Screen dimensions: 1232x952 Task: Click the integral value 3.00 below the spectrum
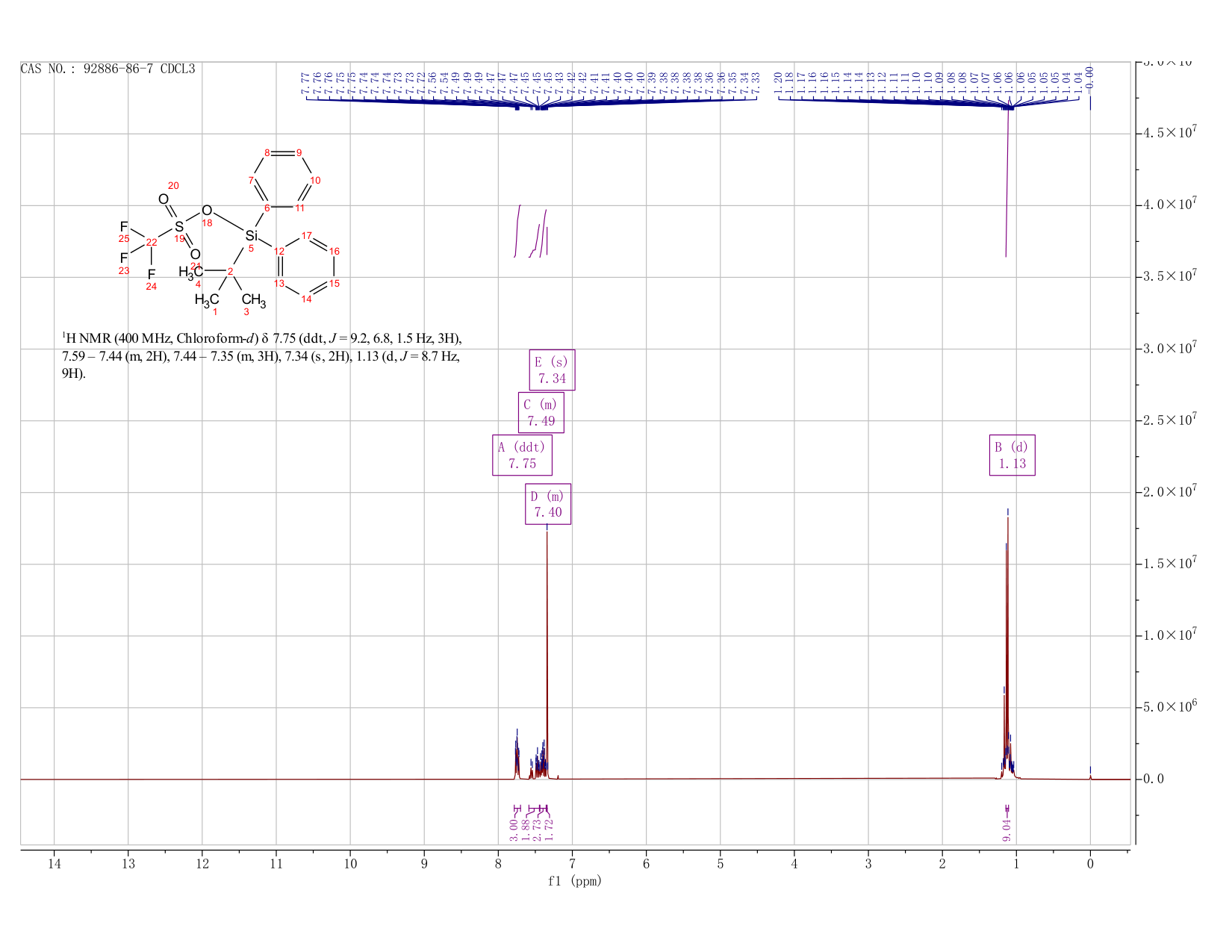click(x=514, y=830)
